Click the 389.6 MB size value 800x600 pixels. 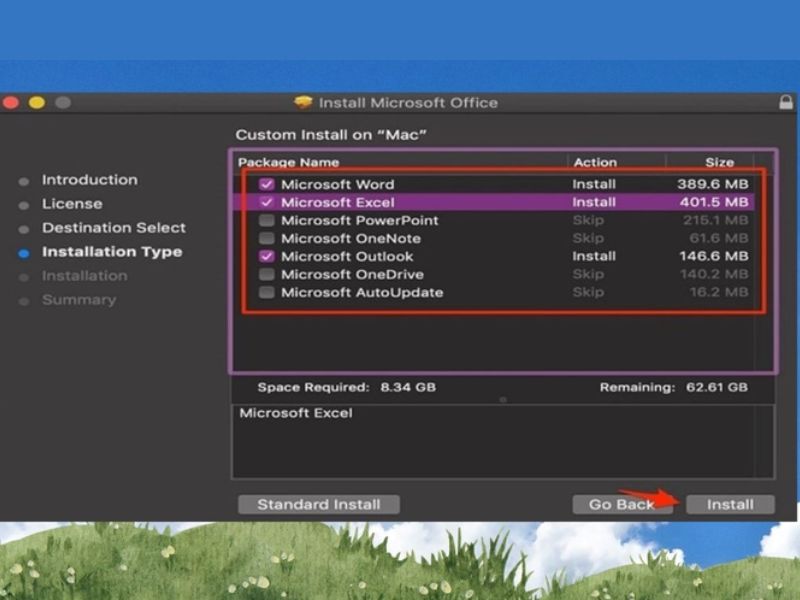point(713,184)
